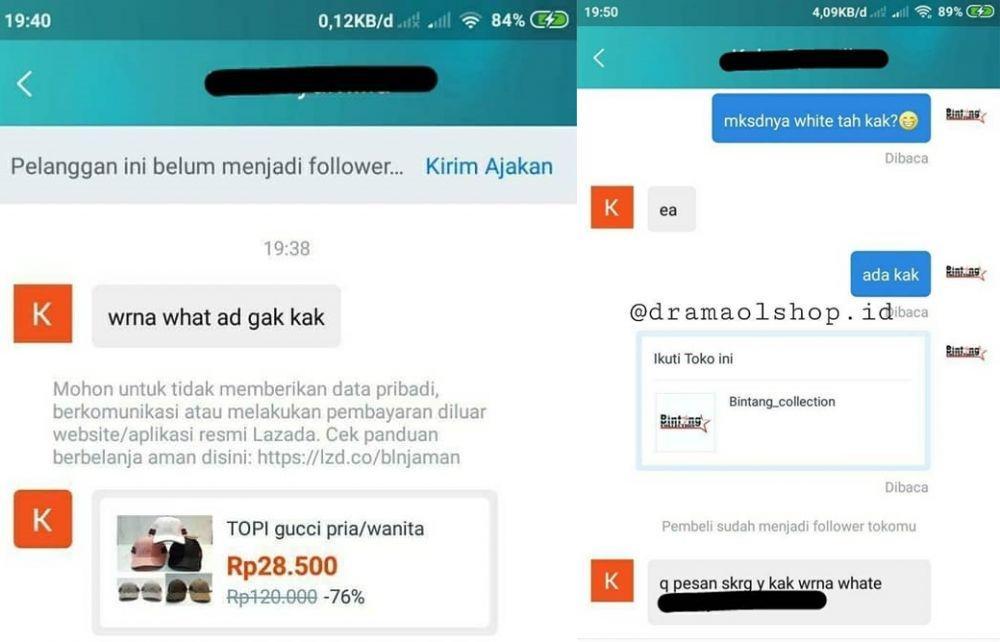This screenshot has height=642, width=1000.
Task: Tap Bintang logo avatar beside store card
Action: (965, 351)
